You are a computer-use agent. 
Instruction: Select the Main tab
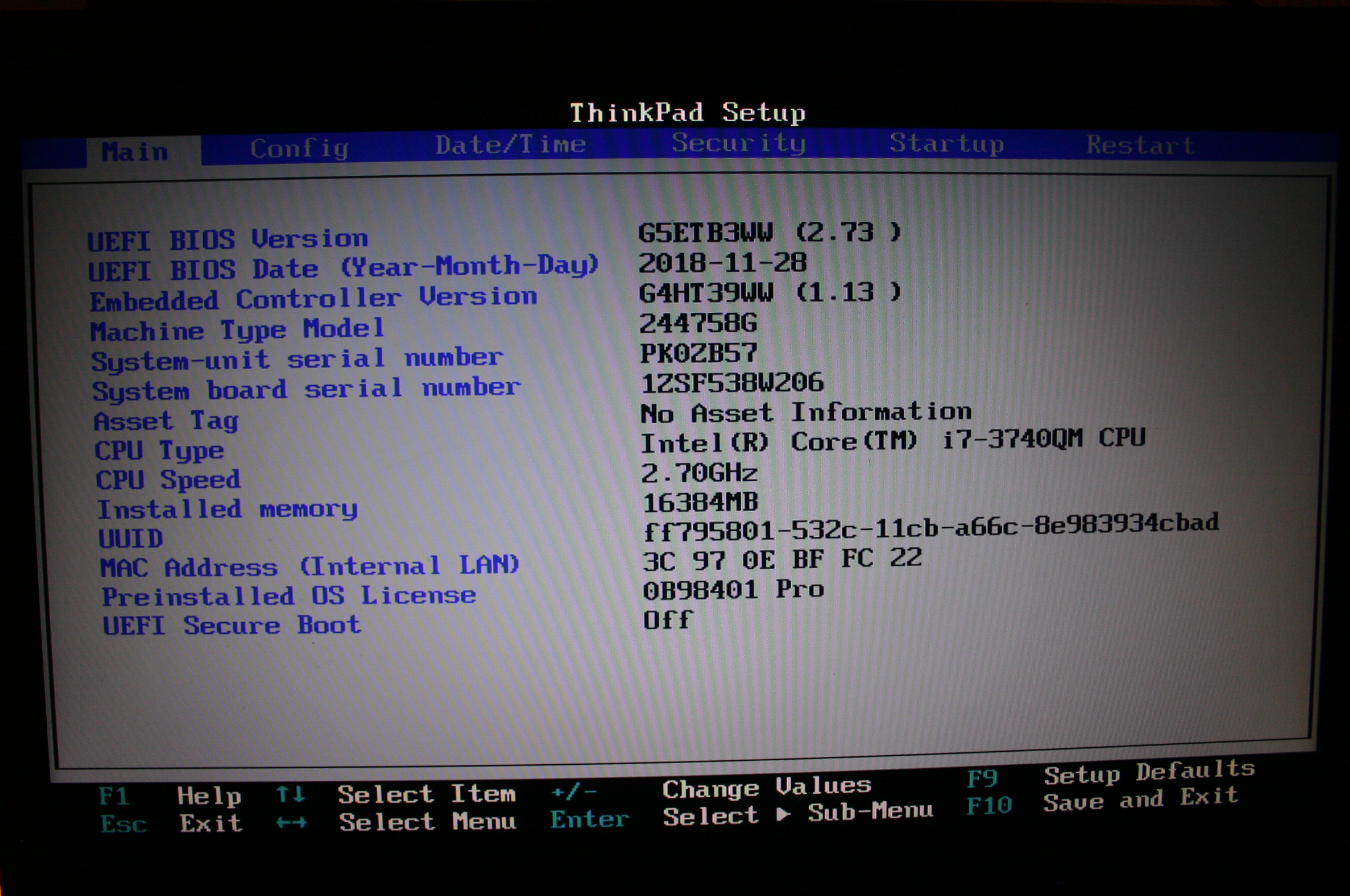pos(136,152)
